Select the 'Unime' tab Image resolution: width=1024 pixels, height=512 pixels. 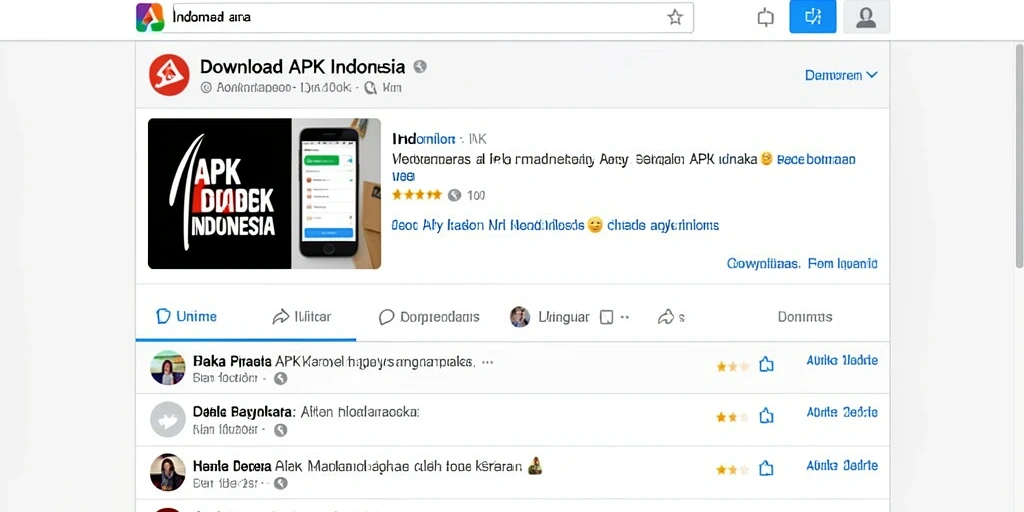(x=187, y=317)
